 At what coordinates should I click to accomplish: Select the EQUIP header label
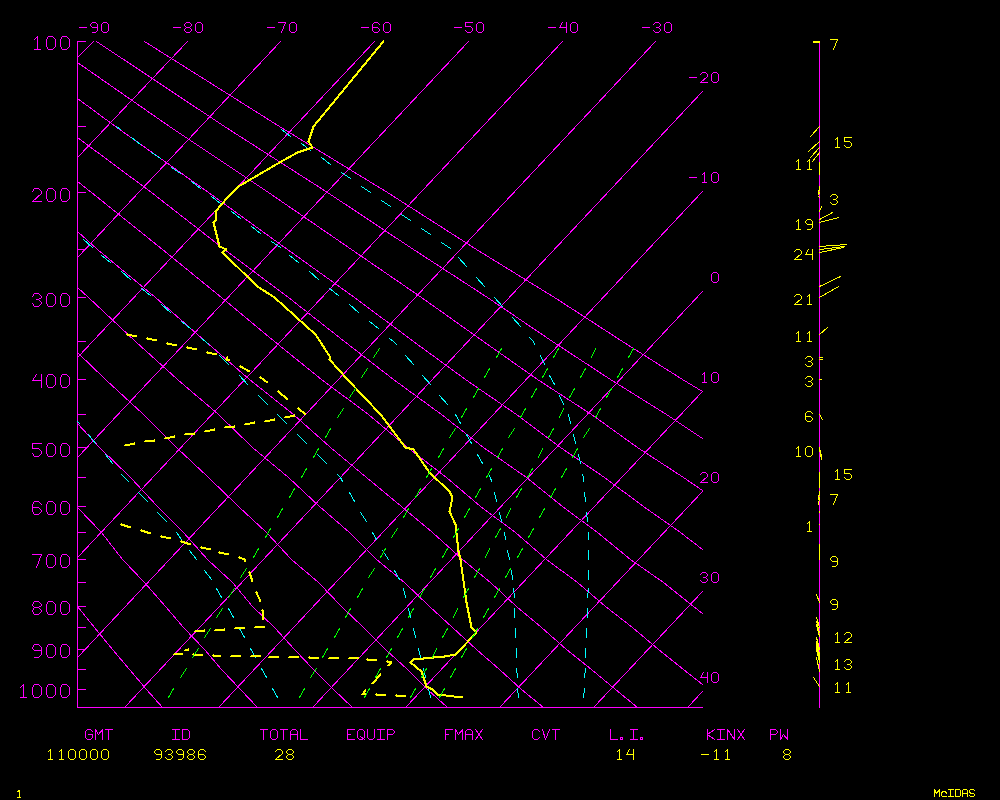click(x=370, y=735)
